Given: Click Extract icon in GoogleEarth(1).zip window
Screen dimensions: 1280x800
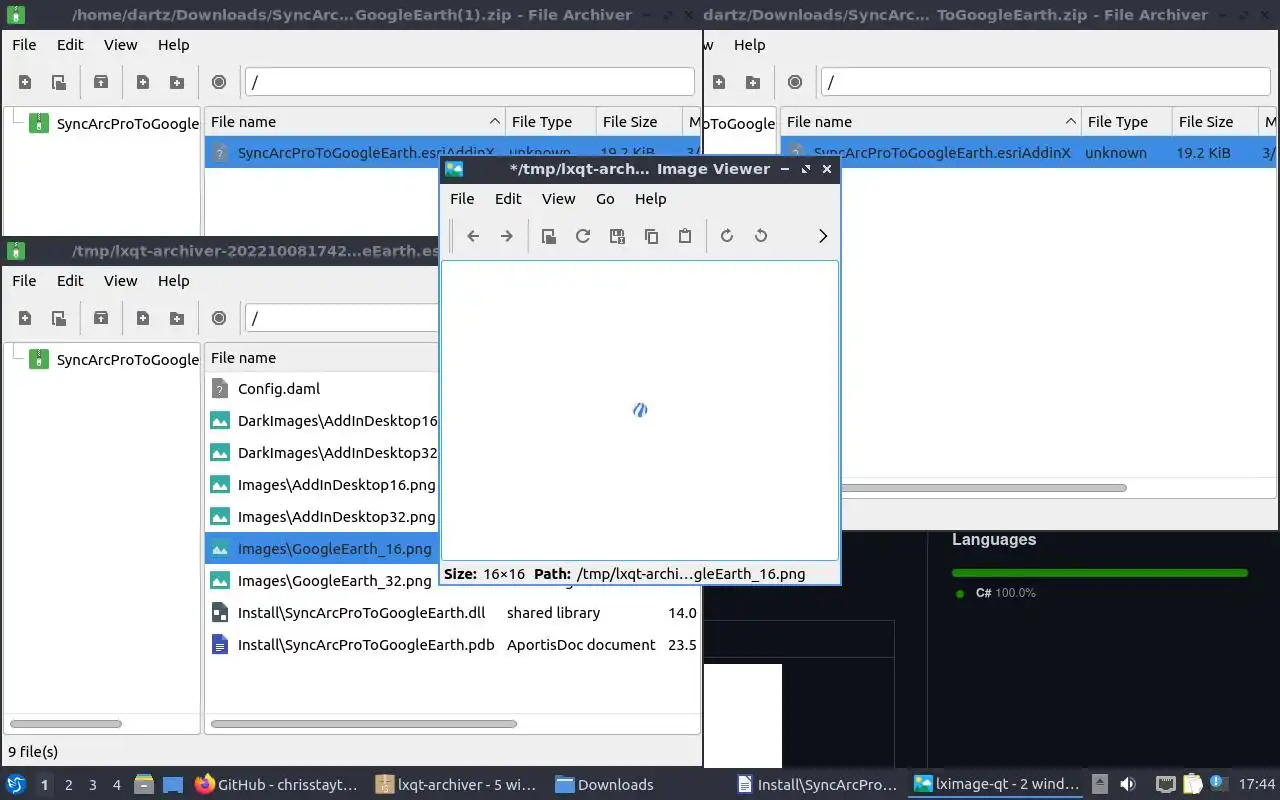Looking at the screenshot, I should pos(101,82).
